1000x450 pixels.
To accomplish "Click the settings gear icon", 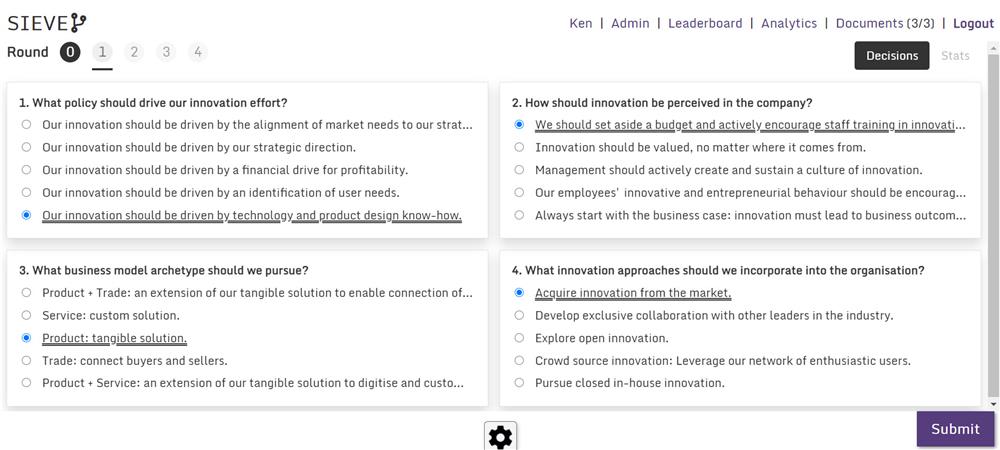I will tap(500, 437).
